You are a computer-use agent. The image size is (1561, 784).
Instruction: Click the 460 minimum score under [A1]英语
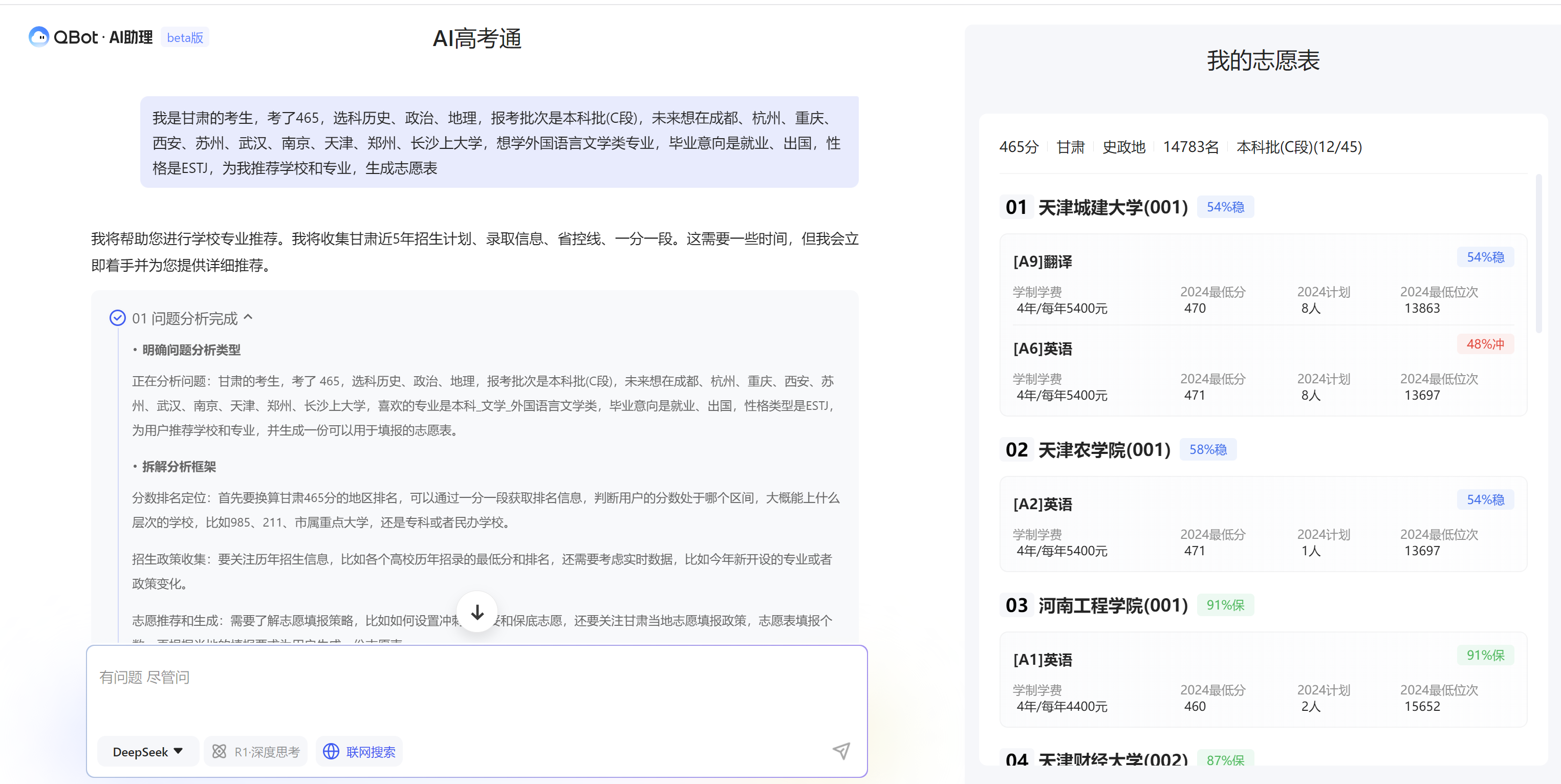coord(1195,706)
